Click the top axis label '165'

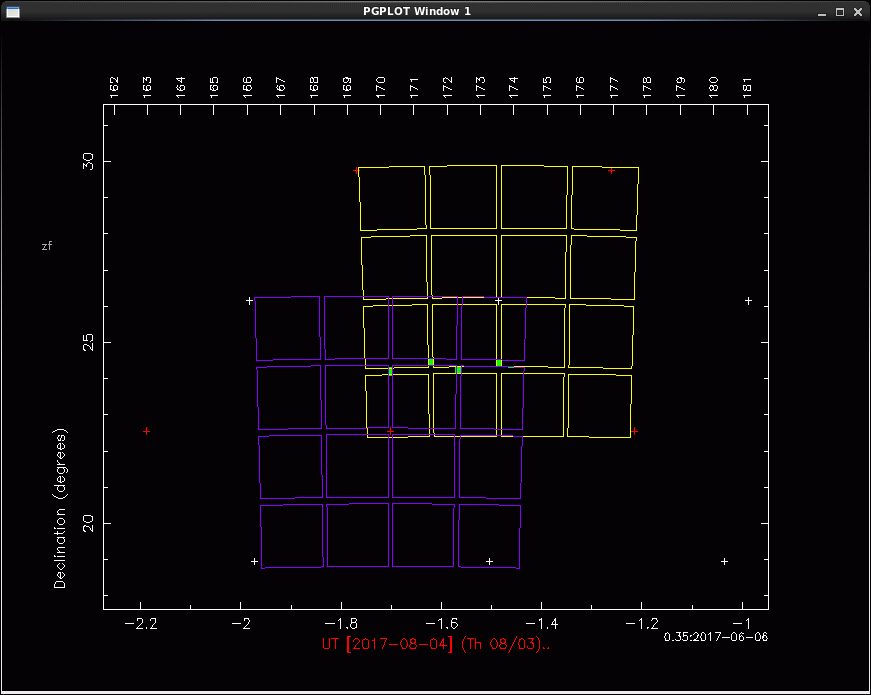coord(214,88)
